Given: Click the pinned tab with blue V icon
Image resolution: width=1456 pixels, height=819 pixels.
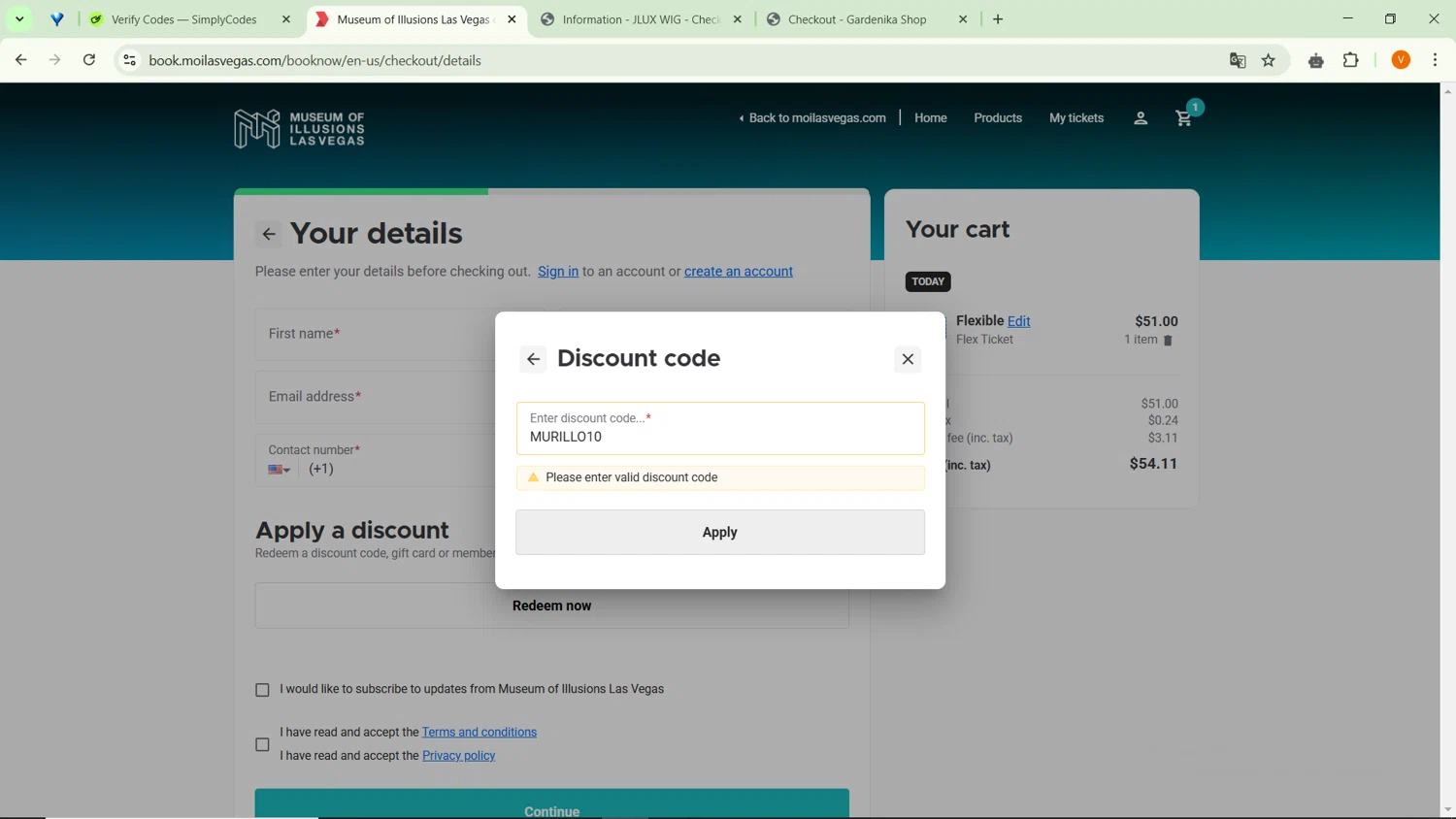Looking at the screenshot, I should (57, 19).
